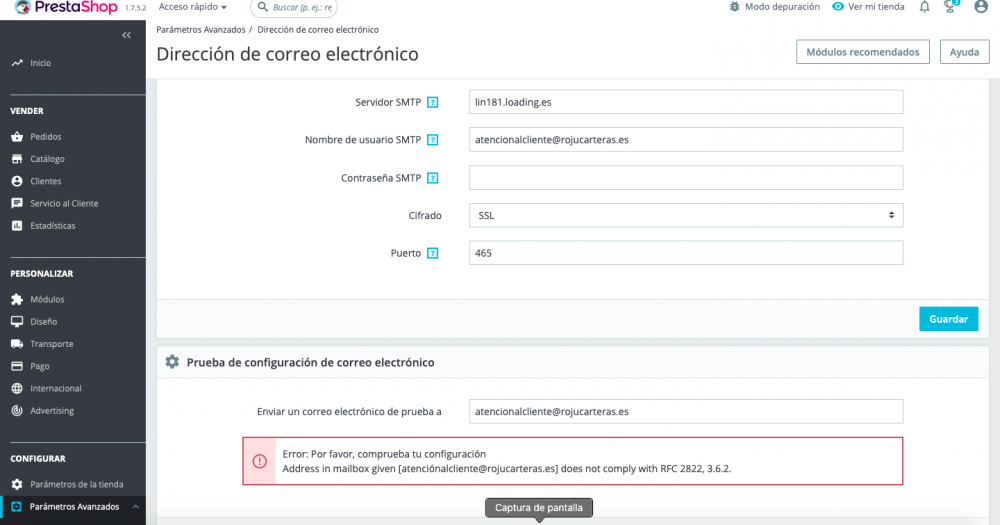Click Parámetros Avanzados breadcrumb link
The width and height of the screenshot is (1000, 525).
(200, 30)
